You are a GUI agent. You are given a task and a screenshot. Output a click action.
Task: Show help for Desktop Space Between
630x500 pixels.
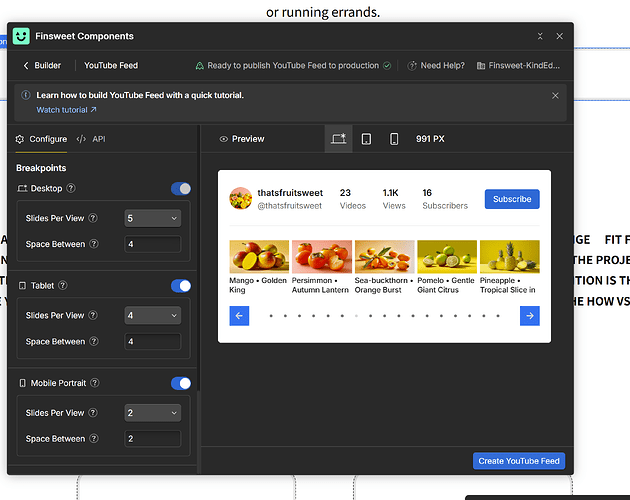pos(94,244)
